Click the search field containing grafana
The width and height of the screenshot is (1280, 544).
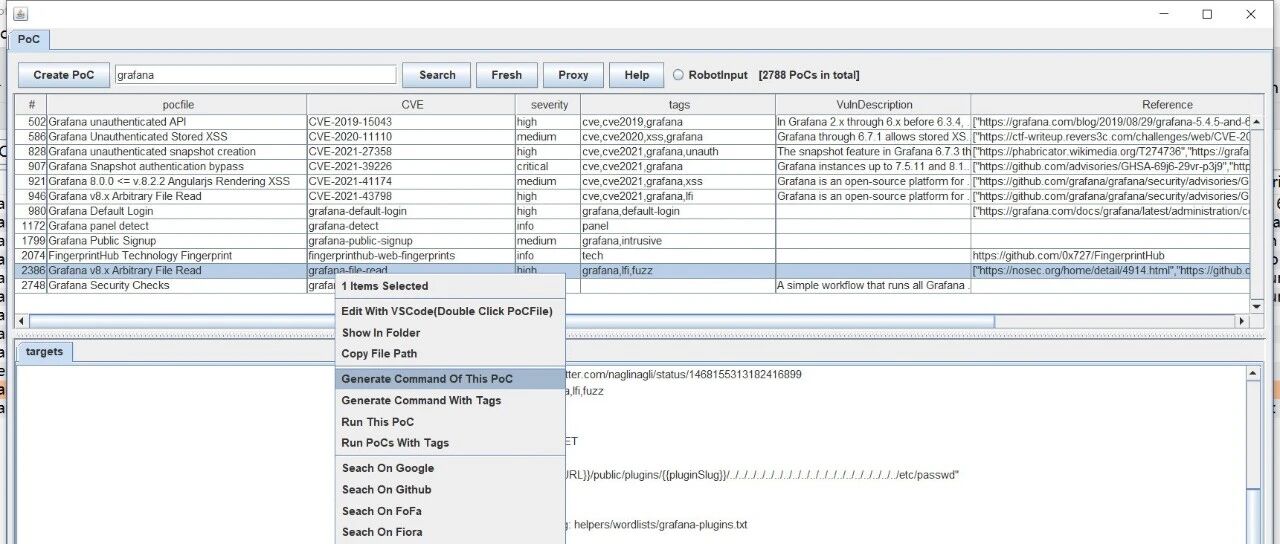point(255,75)
